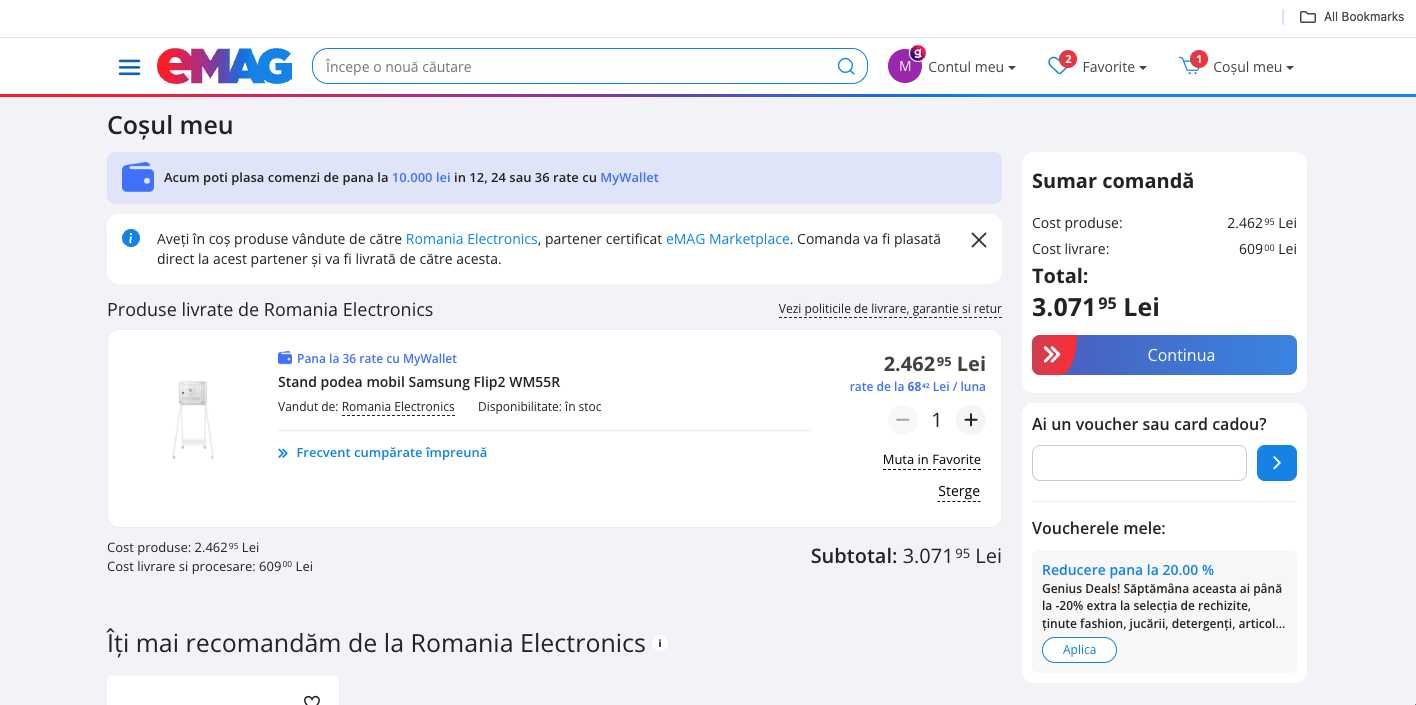1416x705 pixels.
Task: Move product to Favorite list
Action: (x=931, y=460)
